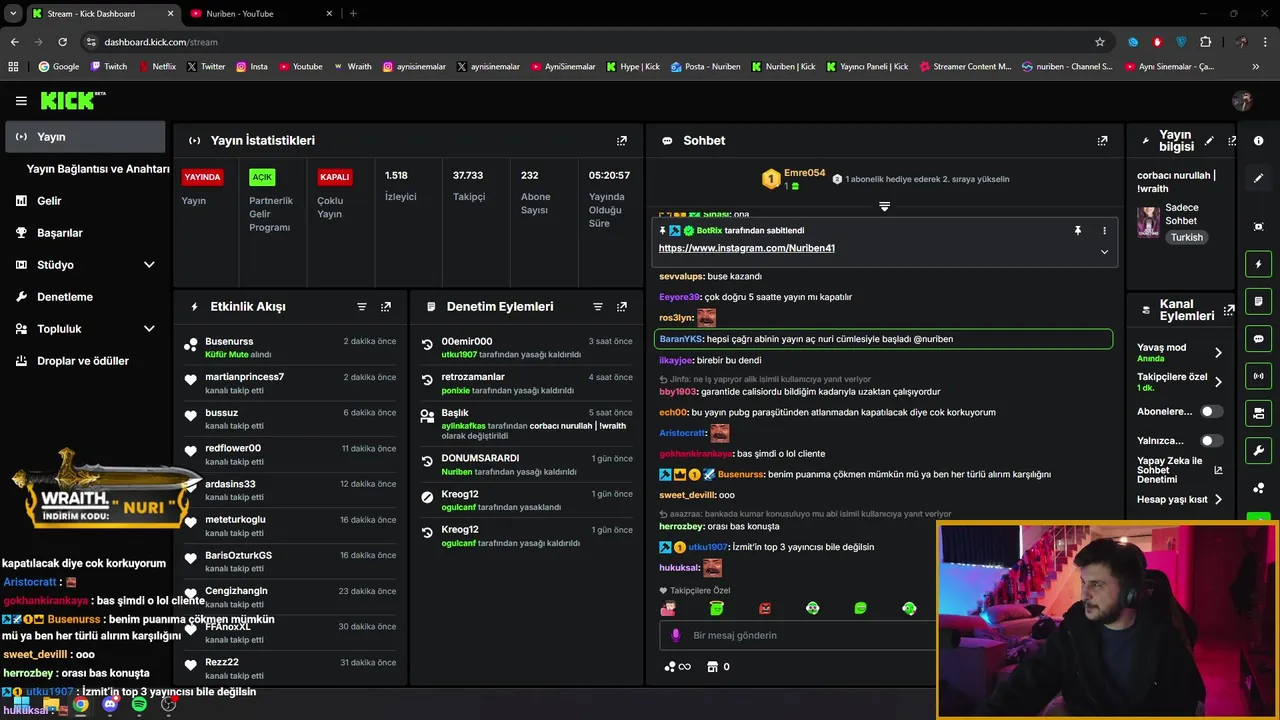Open the profile avatar menu
This screenshot has width=1280, height=720.
pos(1243,100)
